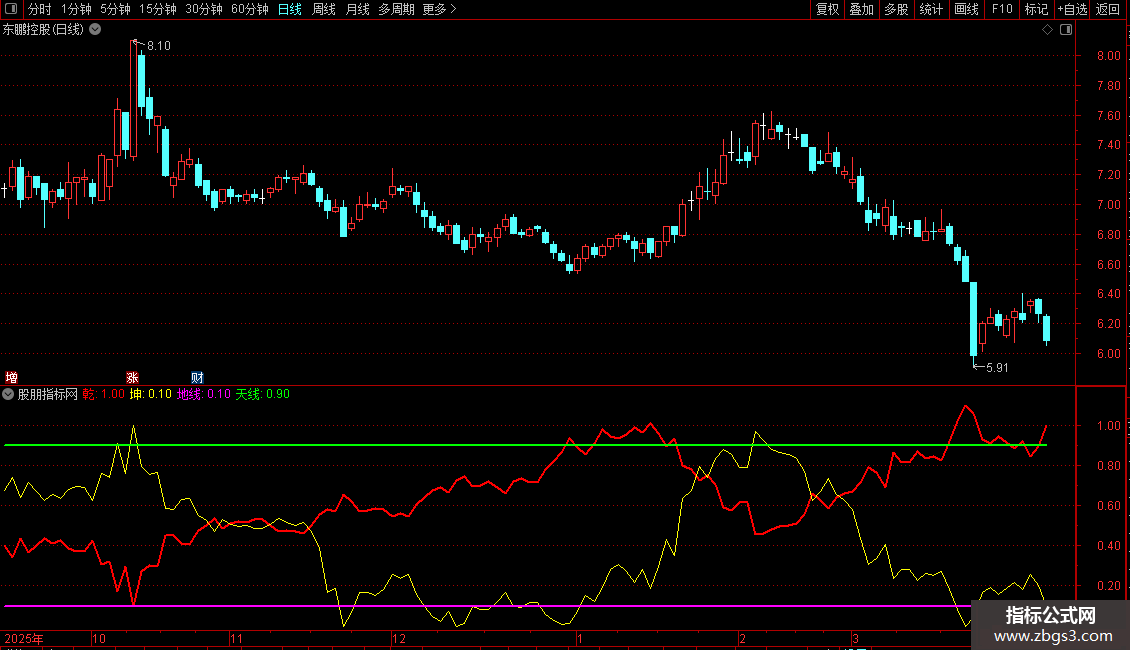
Task: Open the 多股 multi-stock view
Action: [x=896, y=9]
